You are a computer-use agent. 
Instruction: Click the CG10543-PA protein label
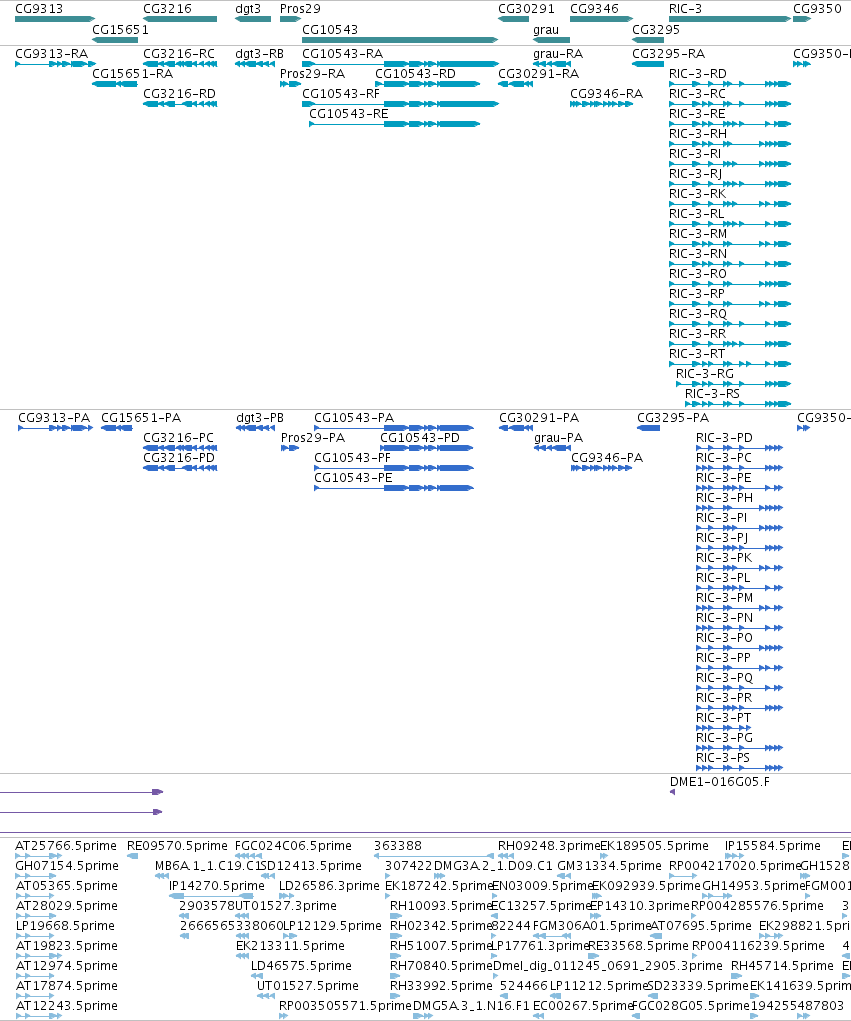354,417
